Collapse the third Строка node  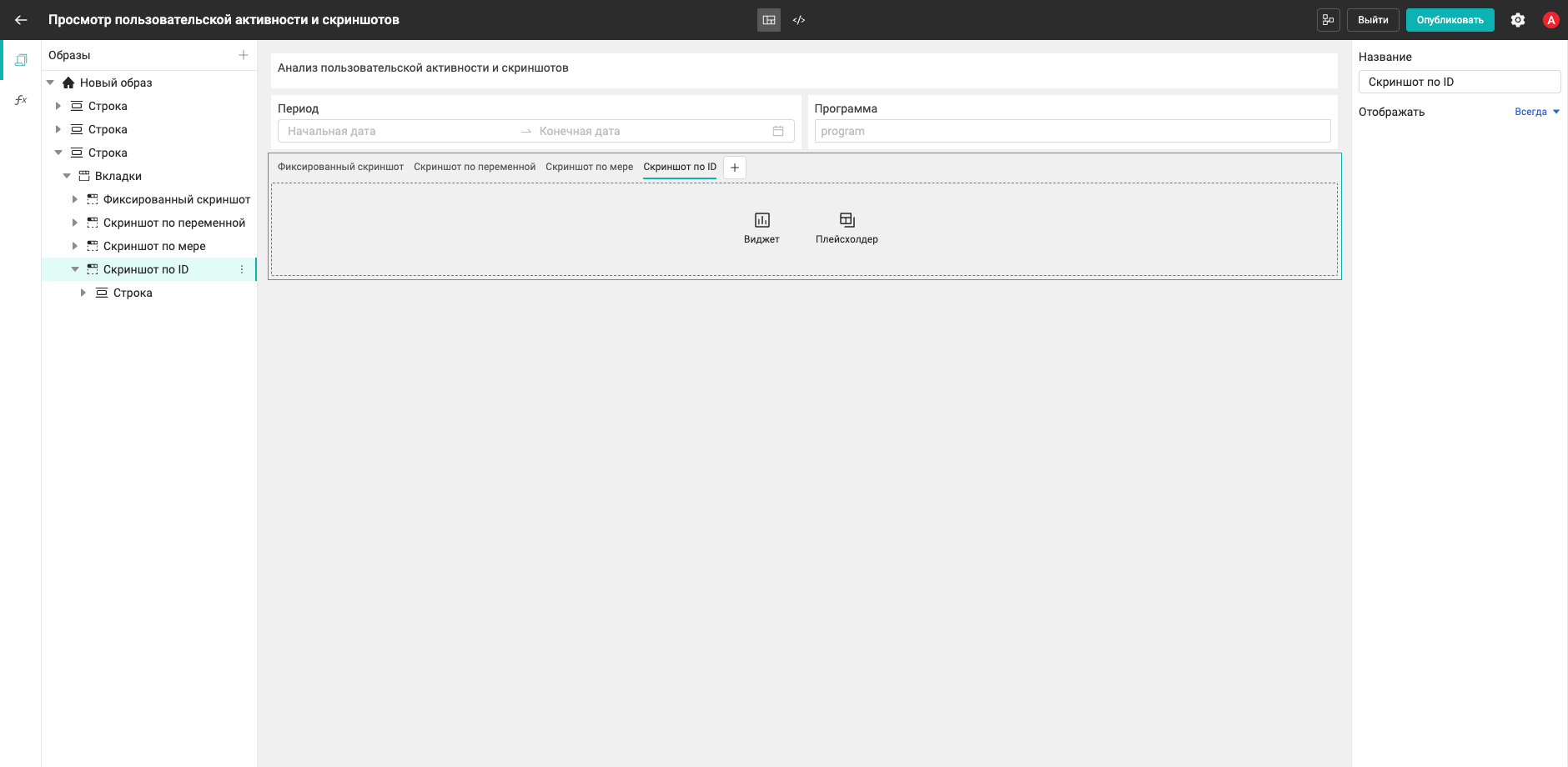click(x=58, y=153)
